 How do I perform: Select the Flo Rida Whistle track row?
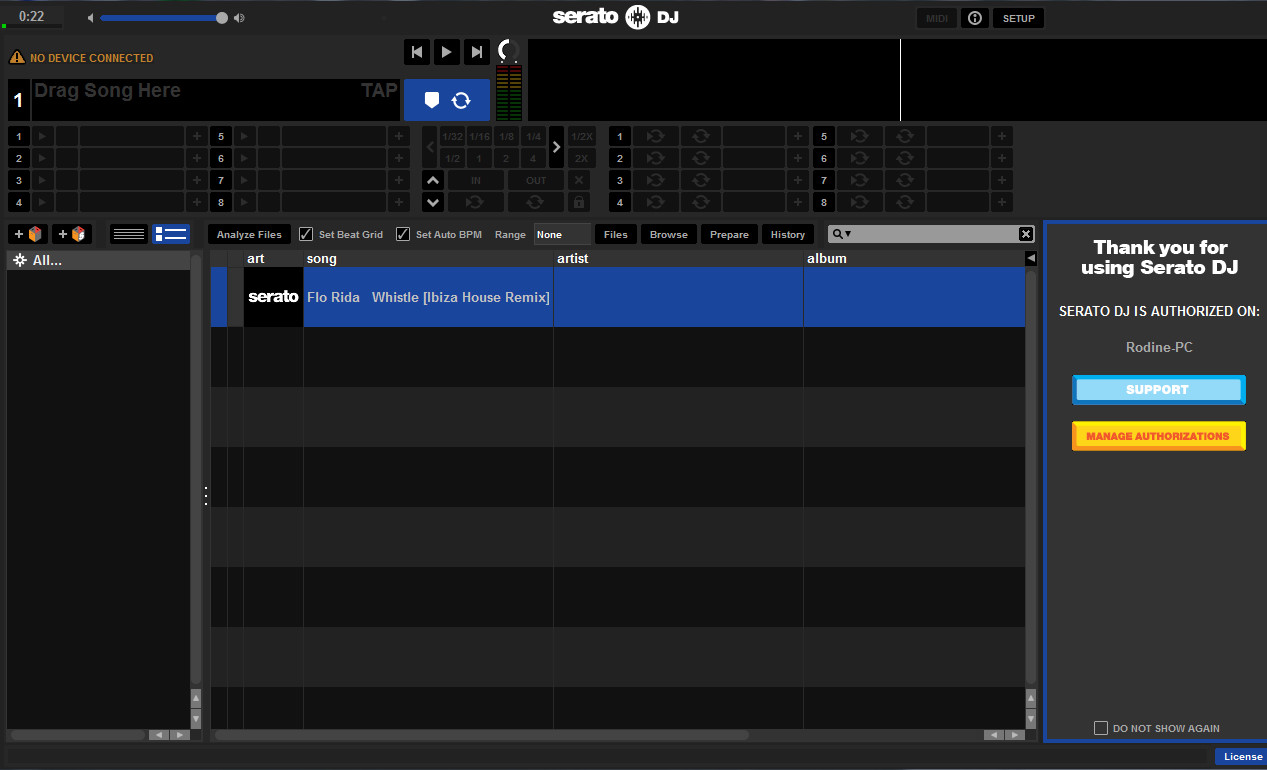click(618, 297)
